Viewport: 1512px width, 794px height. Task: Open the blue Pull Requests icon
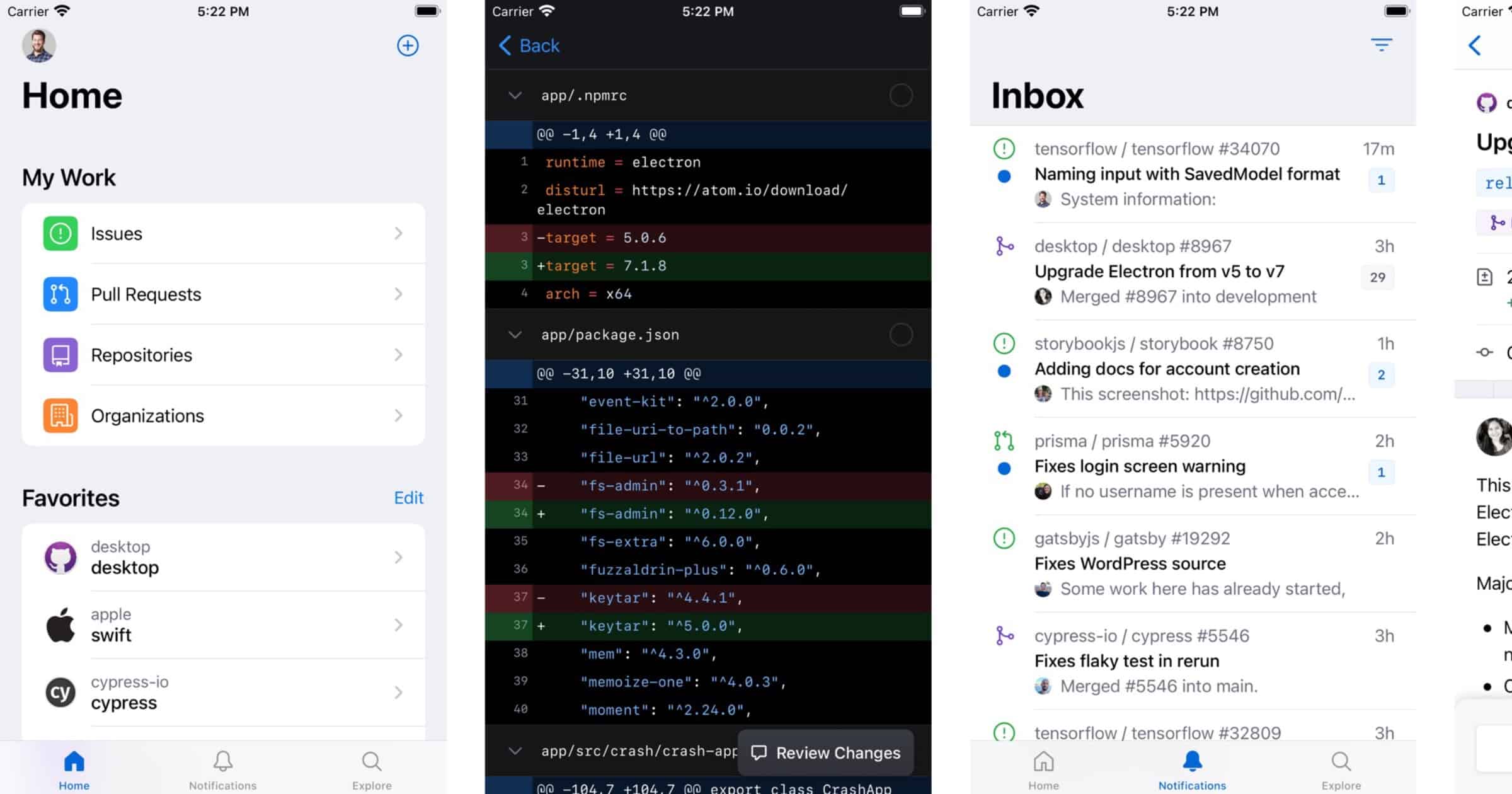(60, 294)
